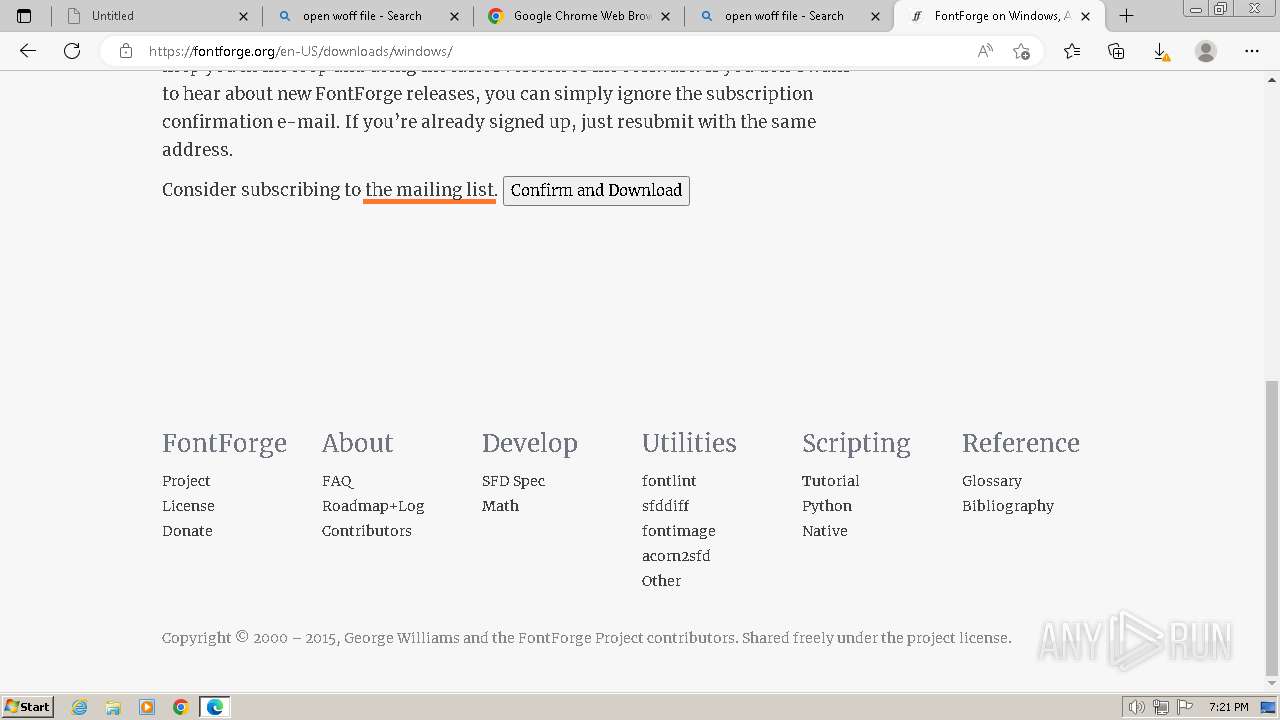Open the volume speaker tray icon

(x=1137, y=707)
